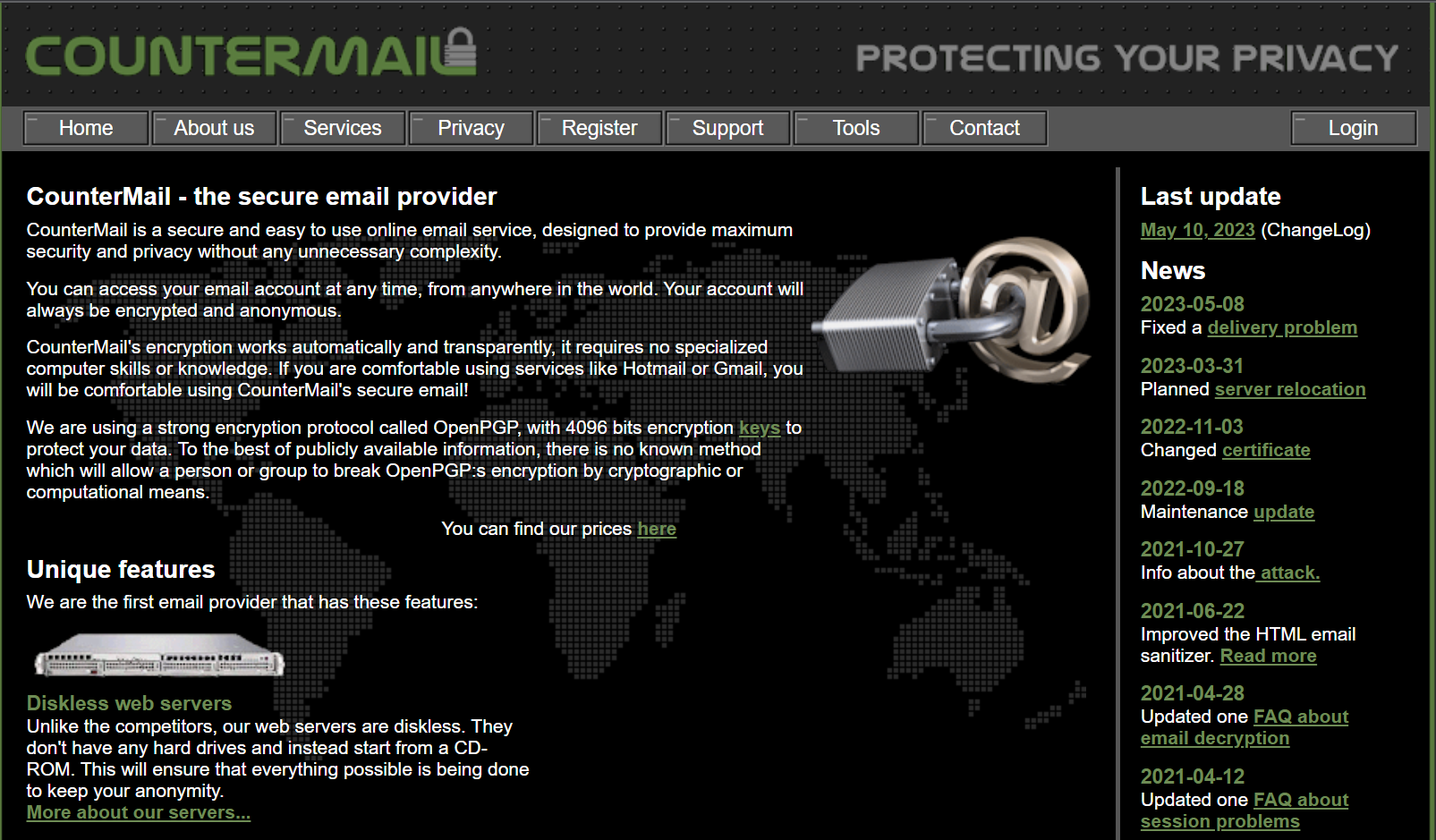Open the Register page

click(599, 128)
